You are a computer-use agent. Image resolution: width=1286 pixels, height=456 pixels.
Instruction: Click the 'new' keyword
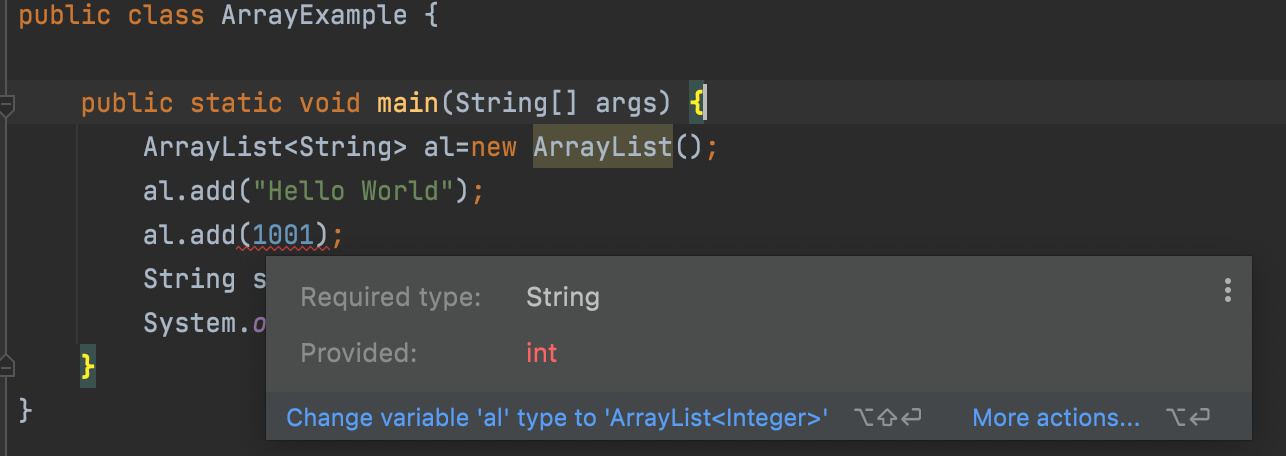coord(493,147)
